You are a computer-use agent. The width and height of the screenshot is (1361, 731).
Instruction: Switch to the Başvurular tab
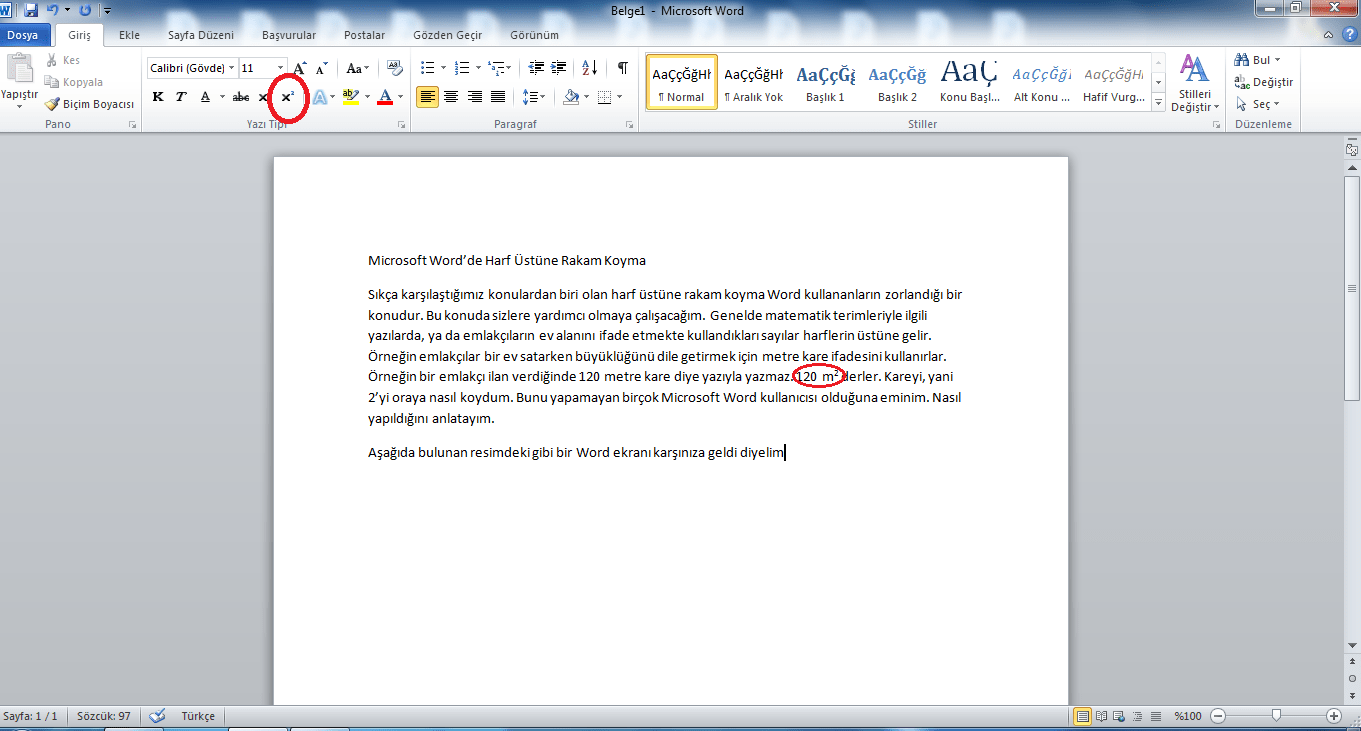289,35
